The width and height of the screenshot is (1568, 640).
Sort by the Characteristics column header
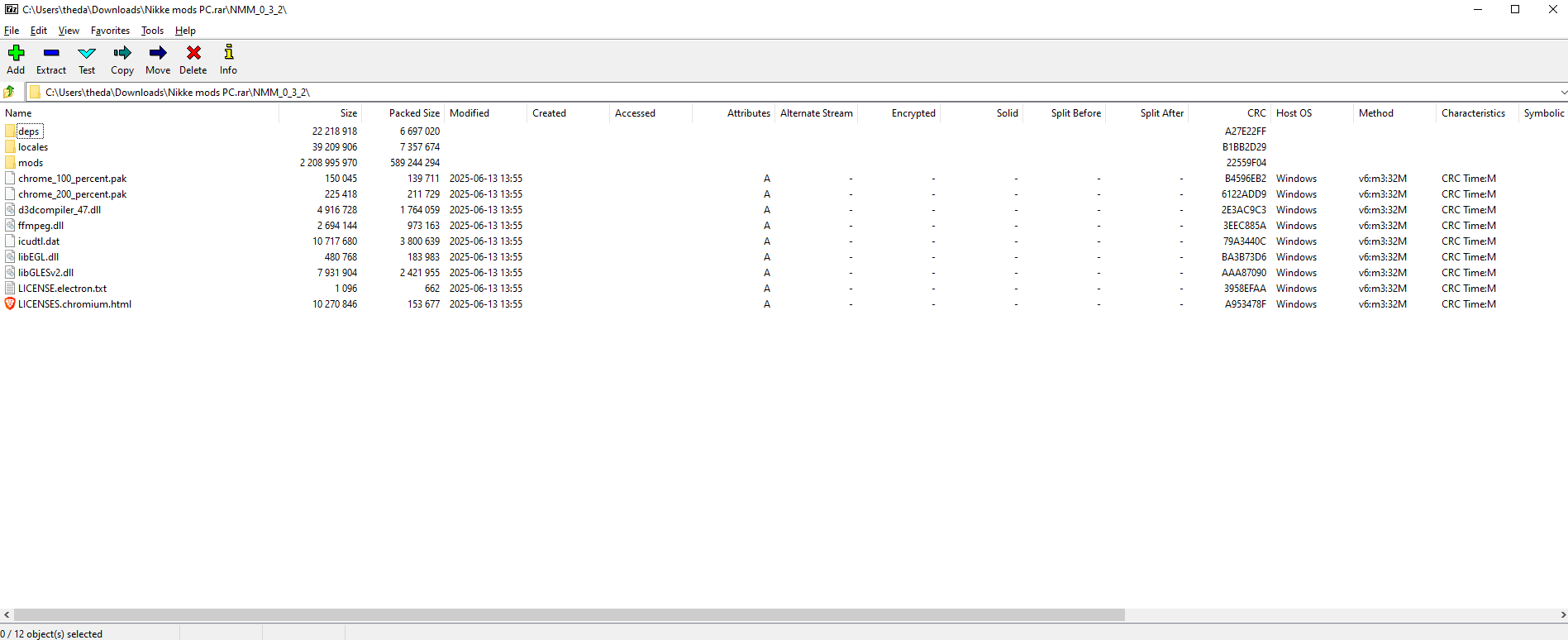(x=1478, y=113)
